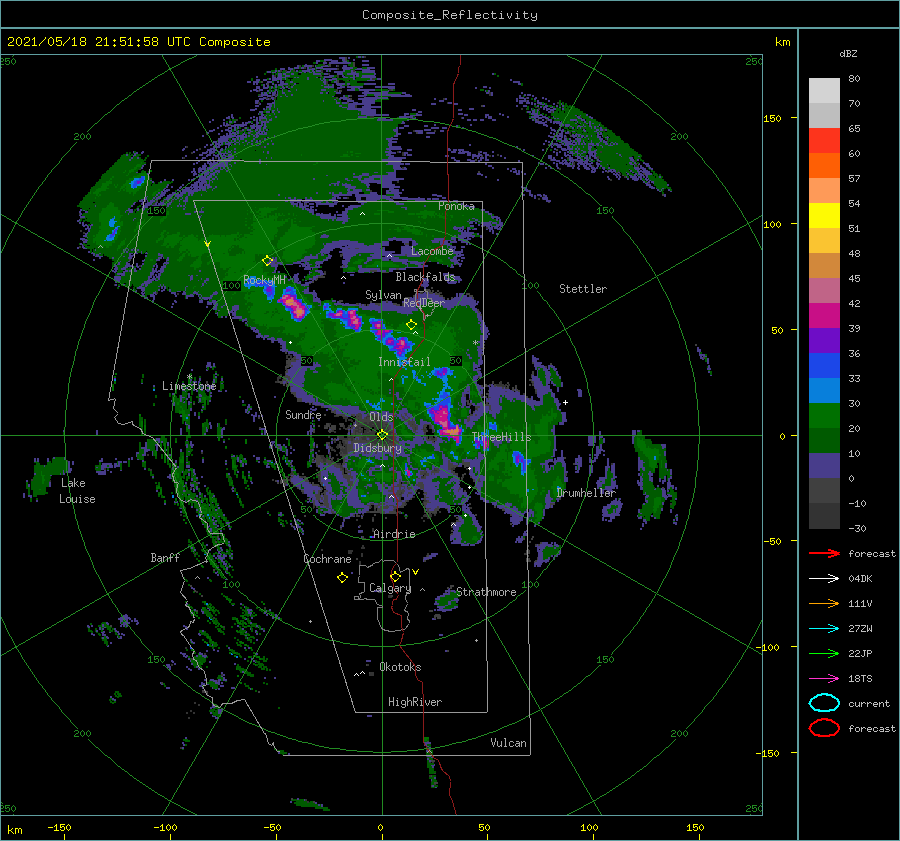Select the orange 111V arrow legend entry
This screenshot has width=900, height=841.
pos(824,603)
